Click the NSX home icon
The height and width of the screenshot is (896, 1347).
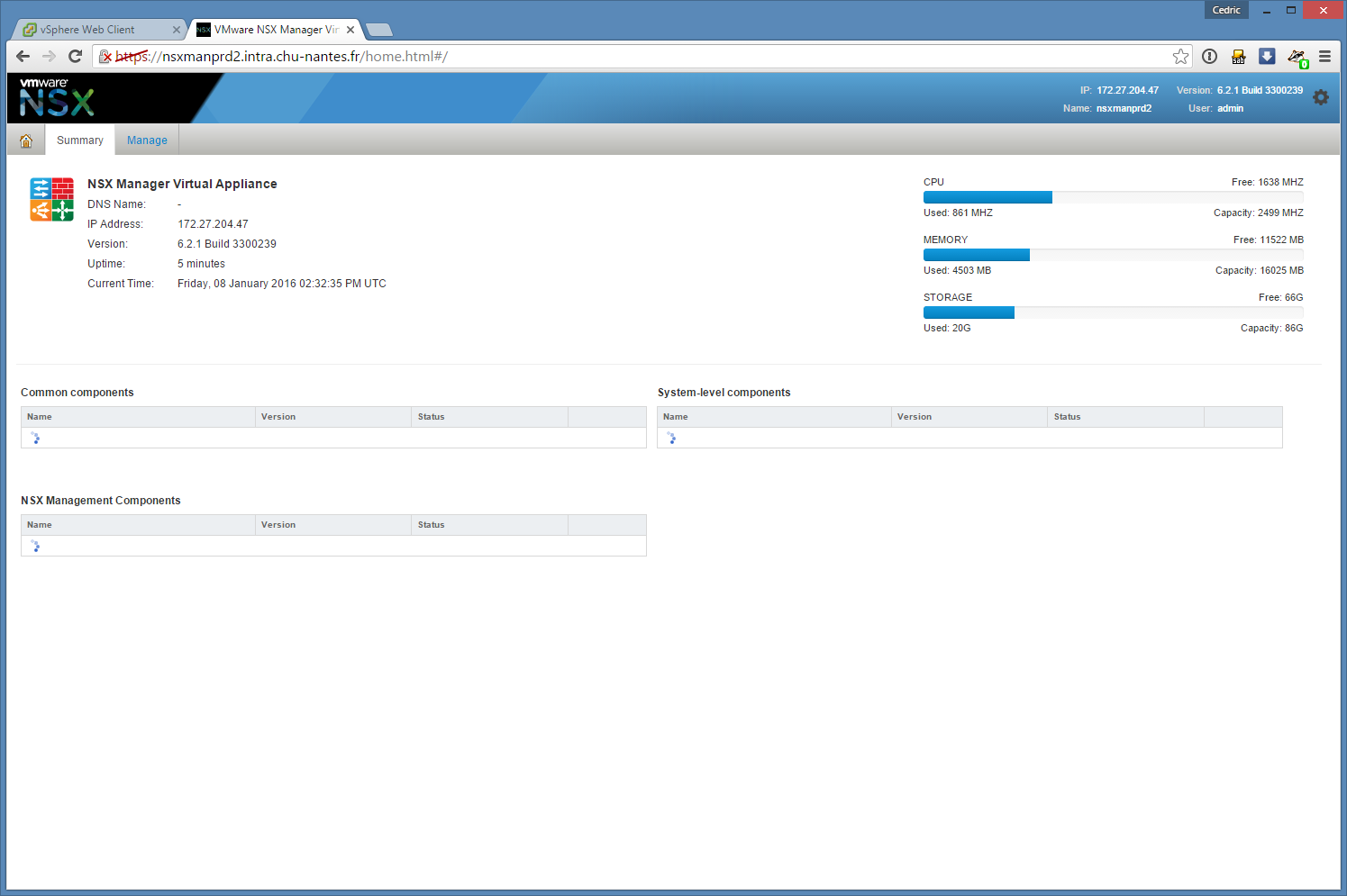(26, 140)
